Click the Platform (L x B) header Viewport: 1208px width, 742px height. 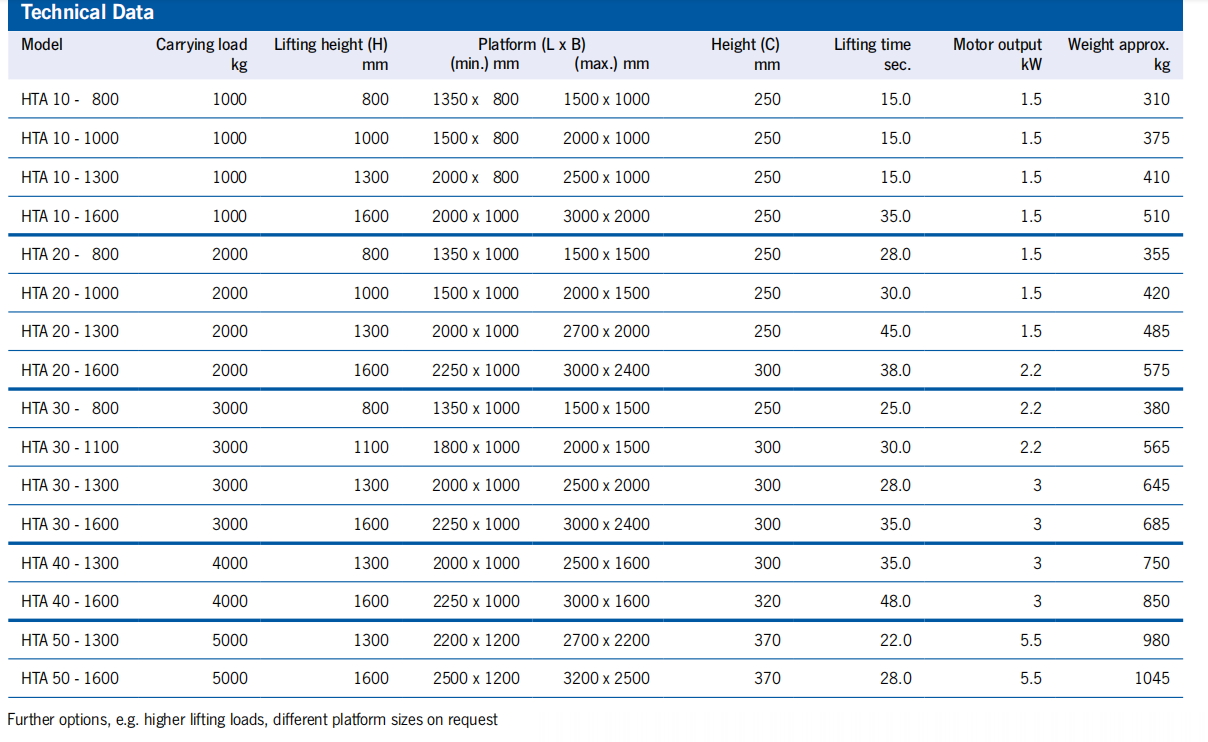click(531, 45)
